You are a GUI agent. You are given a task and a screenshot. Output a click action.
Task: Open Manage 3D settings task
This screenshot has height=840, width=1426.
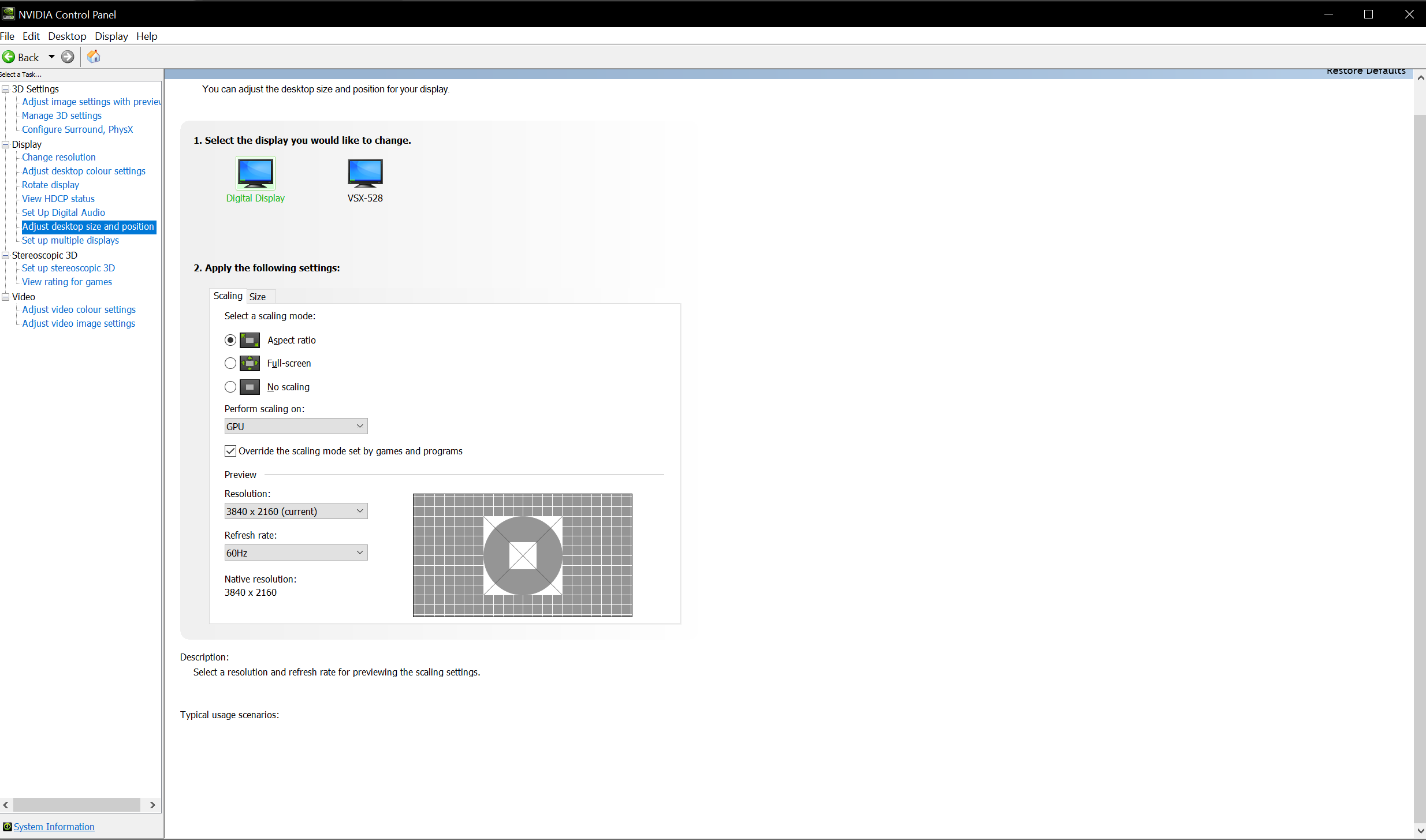tap(62, 115)
